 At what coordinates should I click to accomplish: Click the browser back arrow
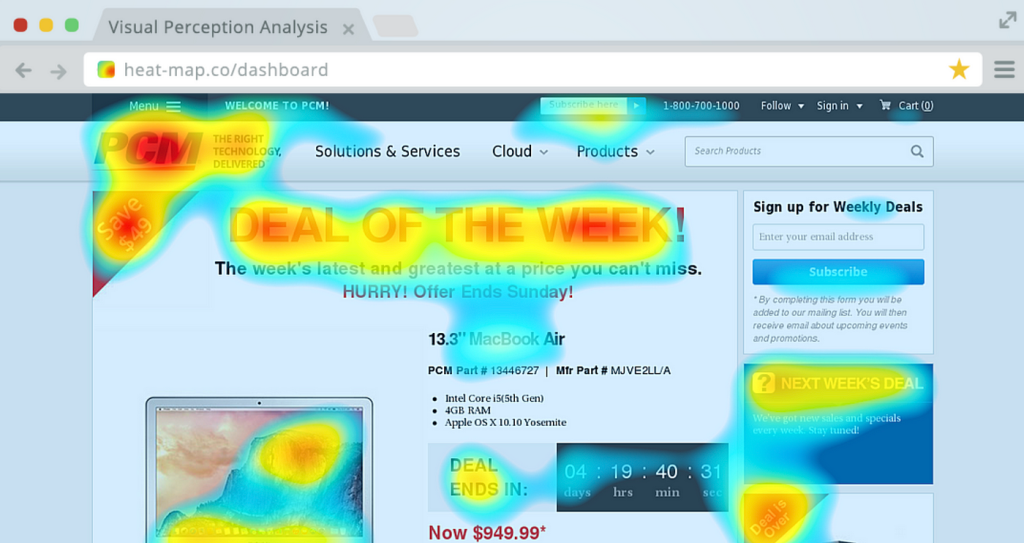[24, 71]
